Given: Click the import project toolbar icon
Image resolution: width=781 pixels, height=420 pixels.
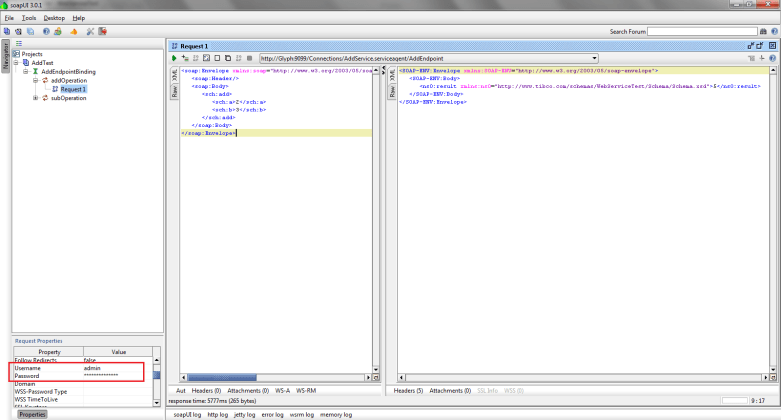Looking at the screenshot, I should click(18, 31).
